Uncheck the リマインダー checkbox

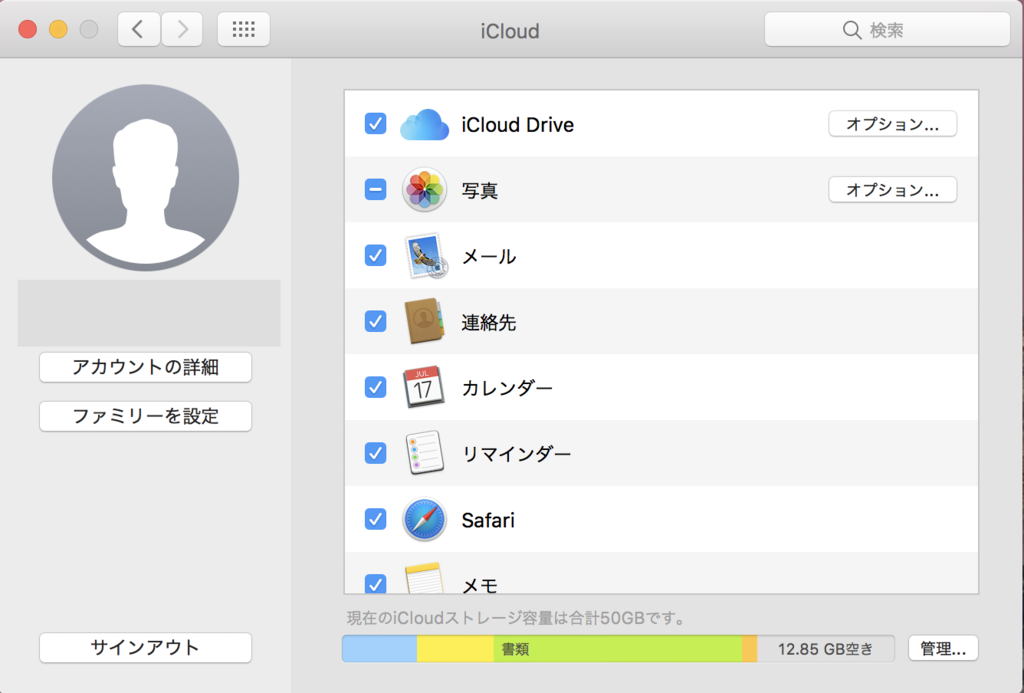376,453
